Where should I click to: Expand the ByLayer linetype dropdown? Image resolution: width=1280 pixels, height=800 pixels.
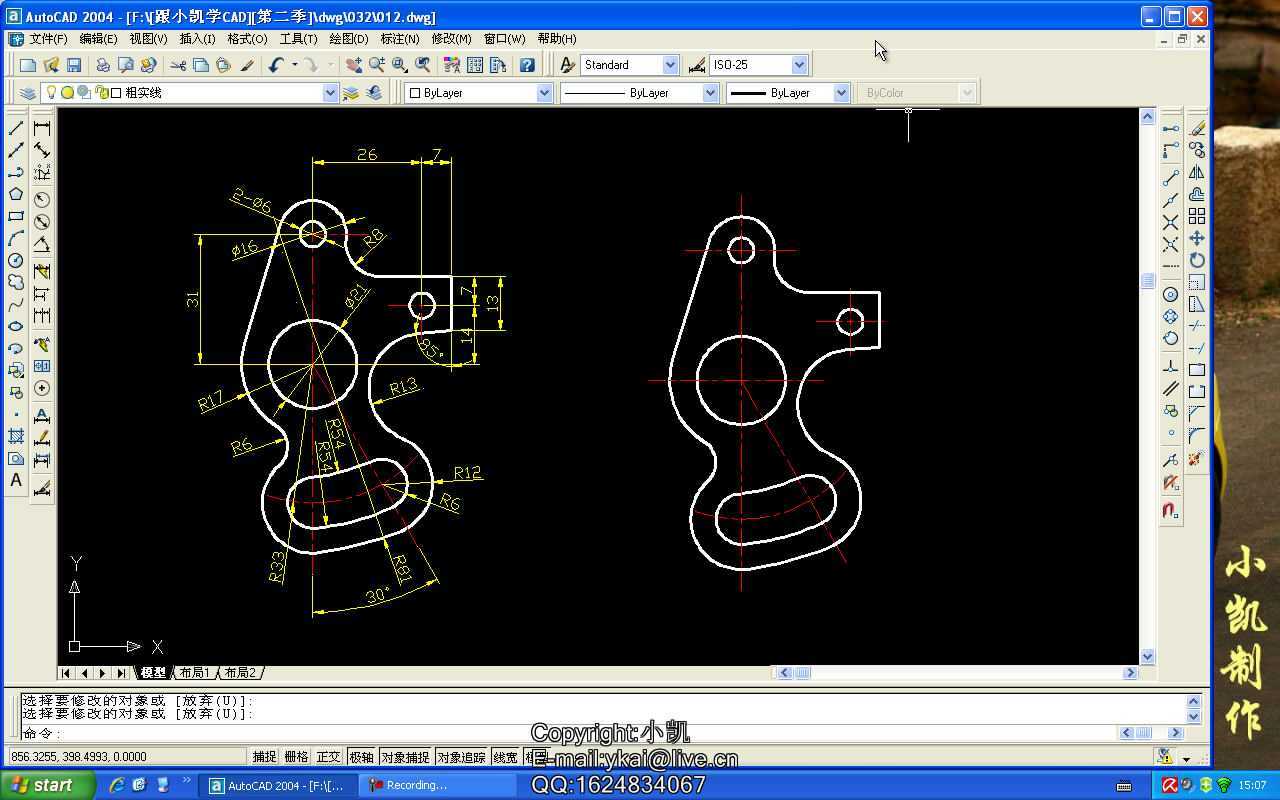(x=710, y=92)
